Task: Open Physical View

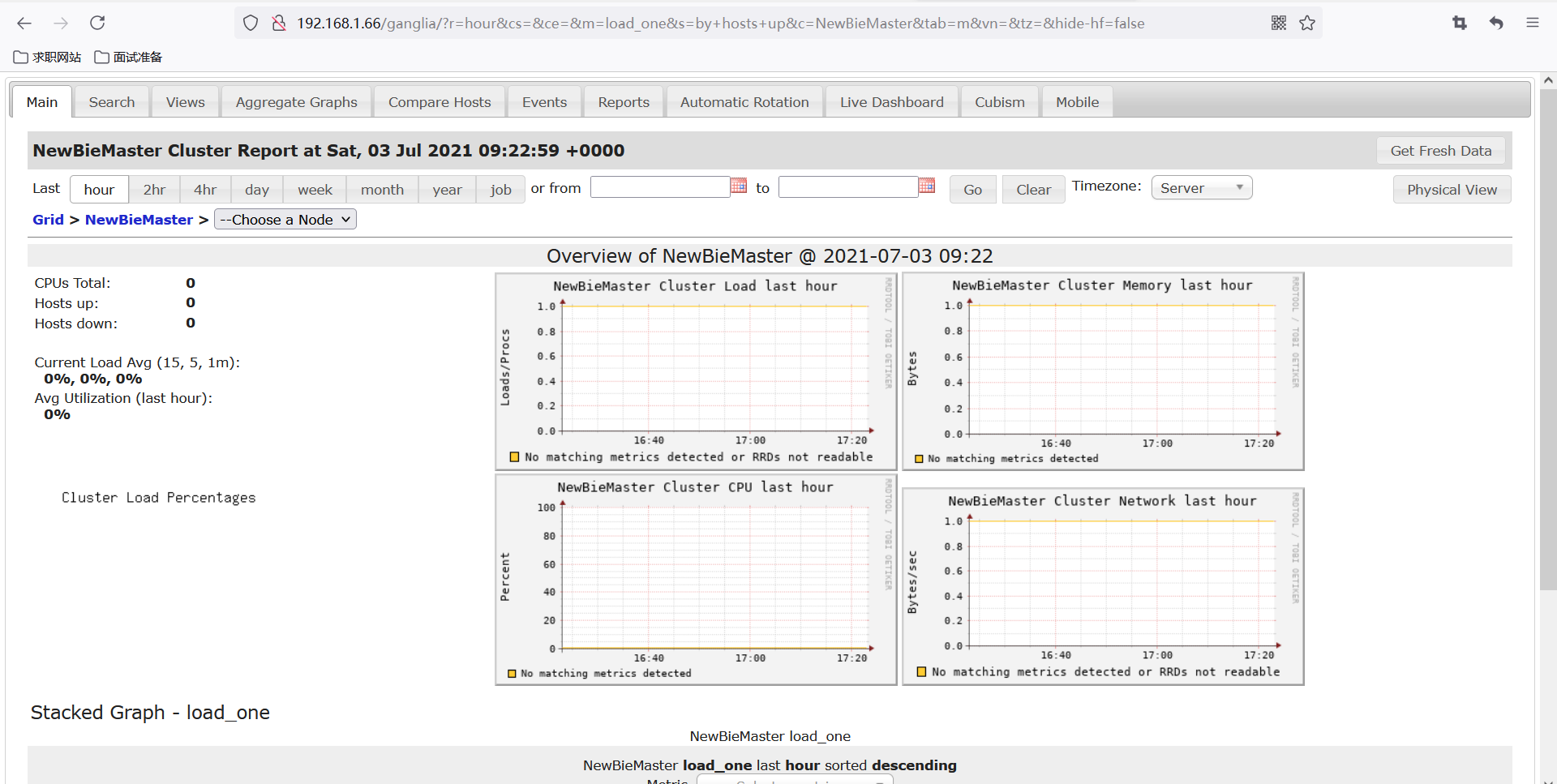Action: (1452, 190)
